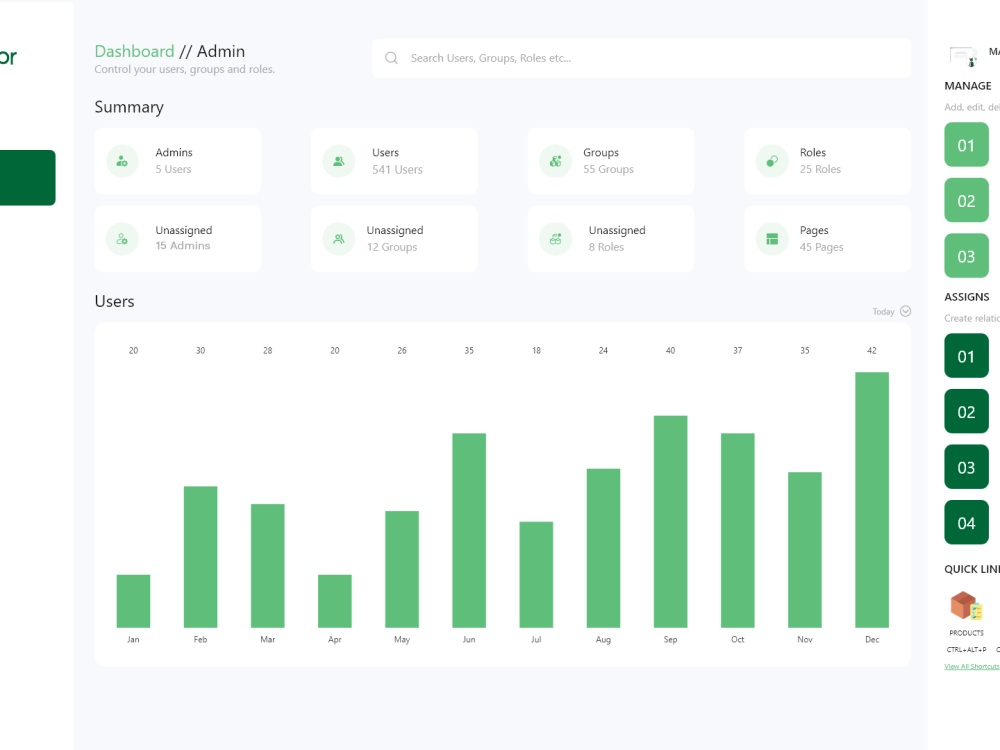Click the Unassigned Groups card icon
1000x750 pixels.
coord(338,239)
